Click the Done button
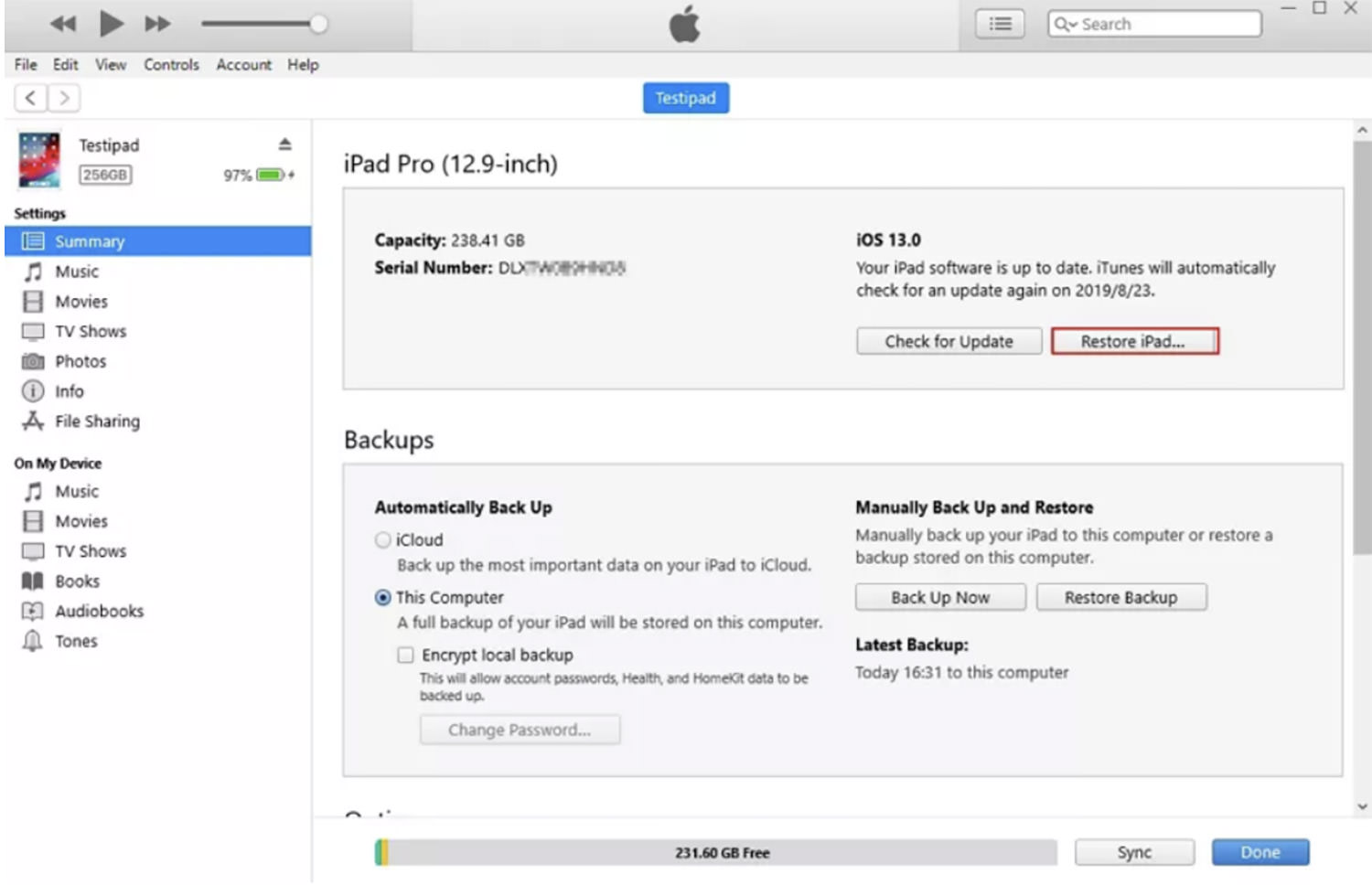 click(x=1260, y=852)
